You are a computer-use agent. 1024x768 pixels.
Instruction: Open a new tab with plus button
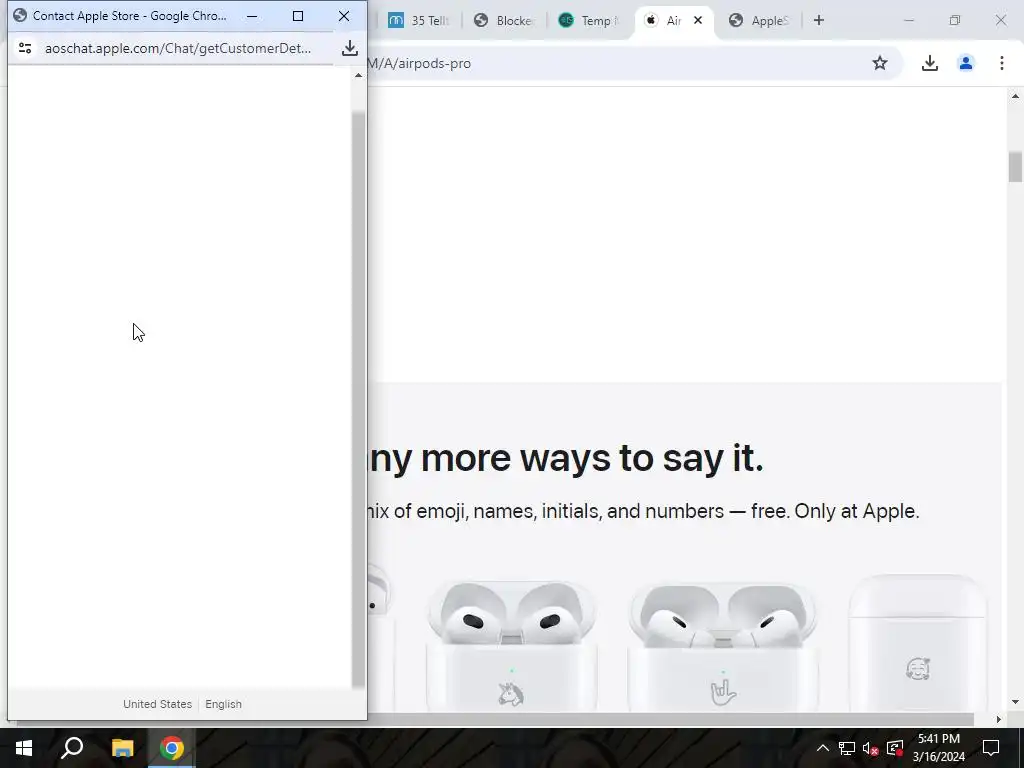coord(819,20)
